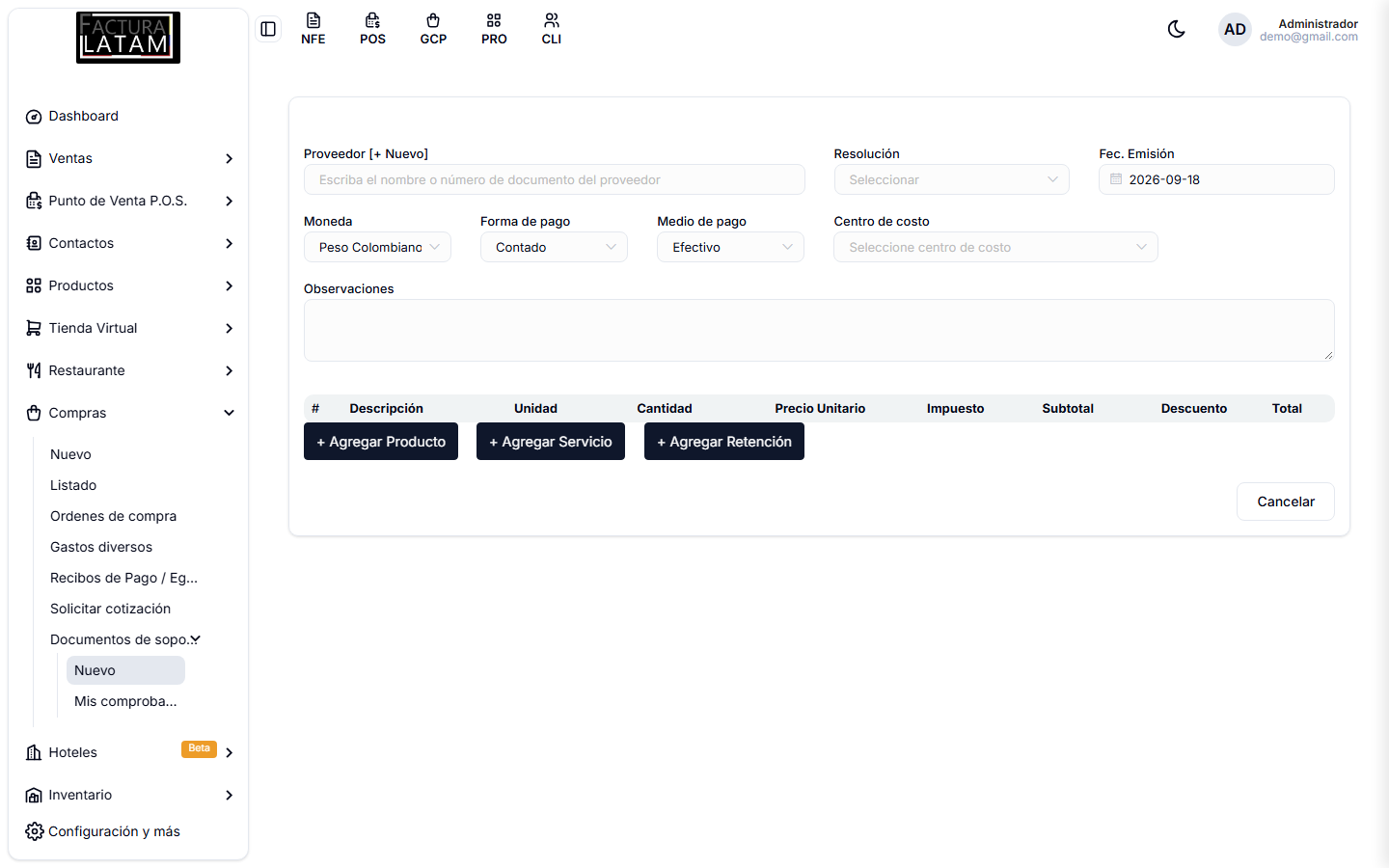Collapse the Documentos de soporte submenu
Image resolution: width=1389 pixels, height=868 pixels.
[x=195, y=639]
